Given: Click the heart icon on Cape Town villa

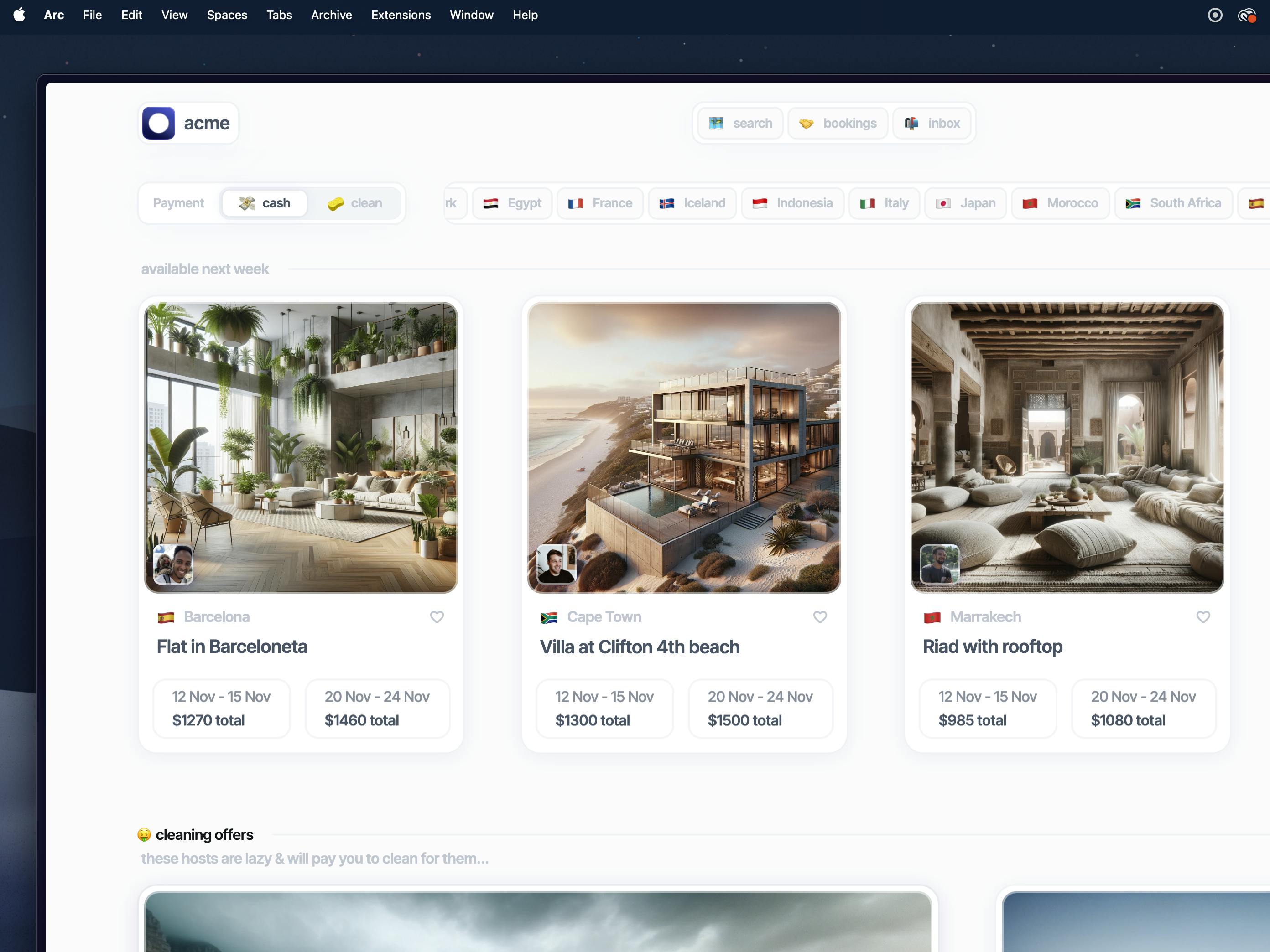Looking at the screenshot, I should click(x=820, y=617).
